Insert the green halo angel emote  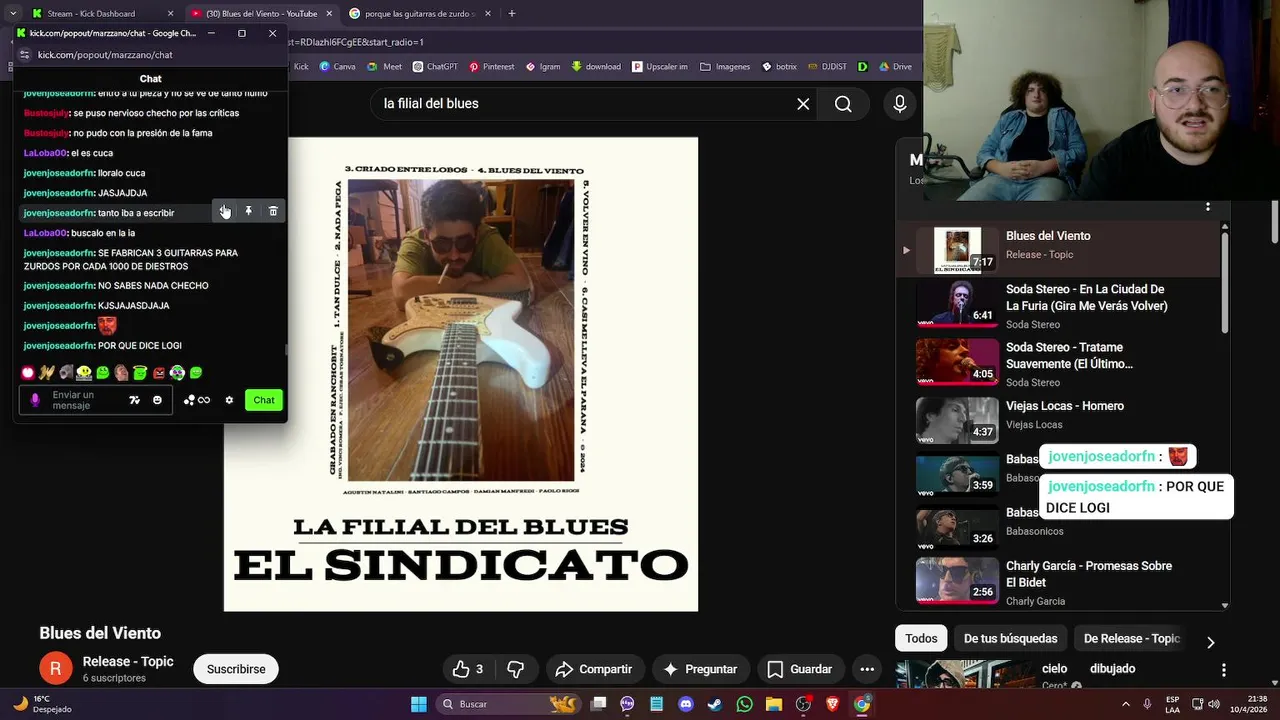tap(140, 373)
